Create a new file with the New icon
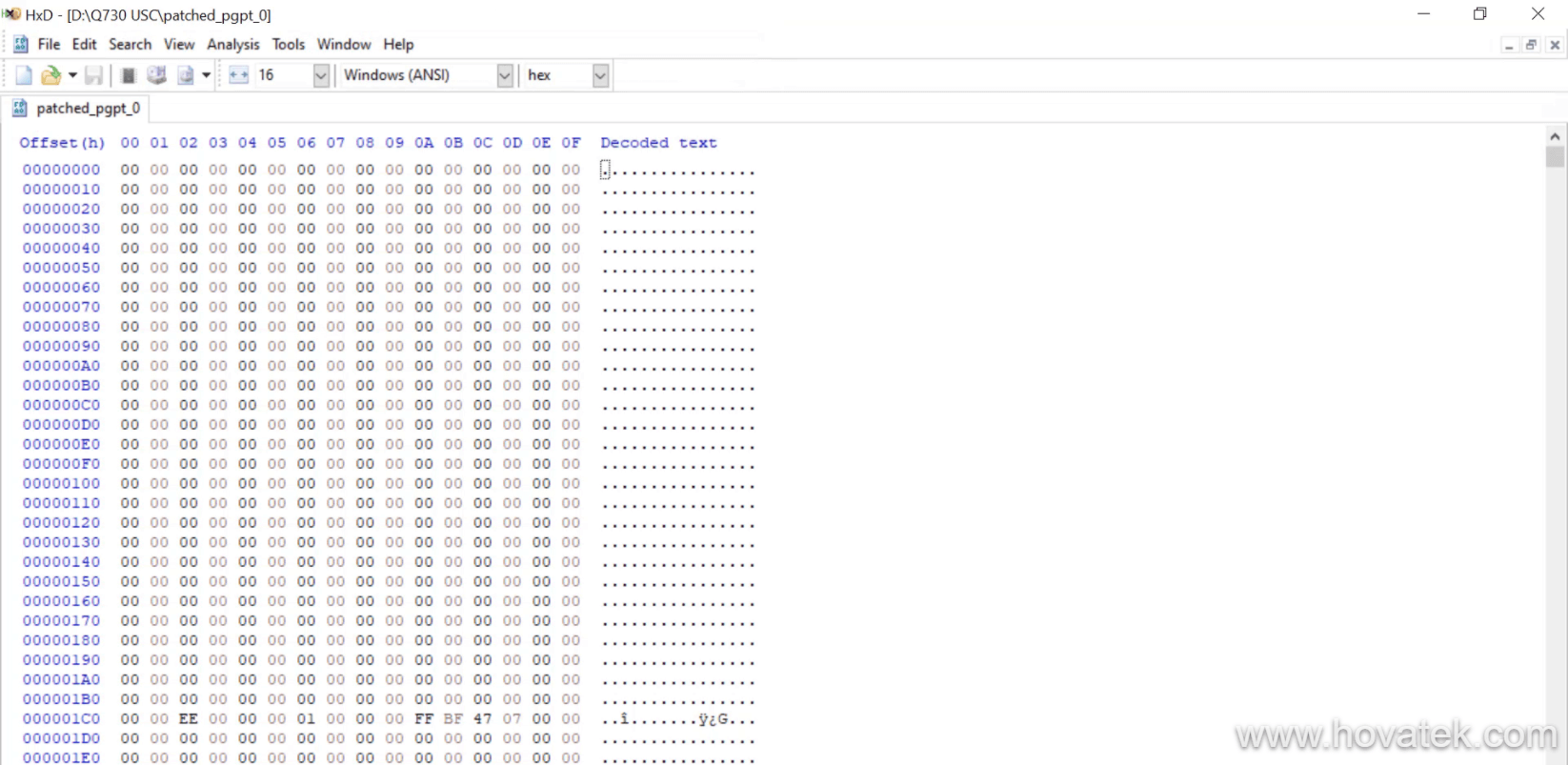This screenshot has height=765, width=1568. click(x=24, y=75)
